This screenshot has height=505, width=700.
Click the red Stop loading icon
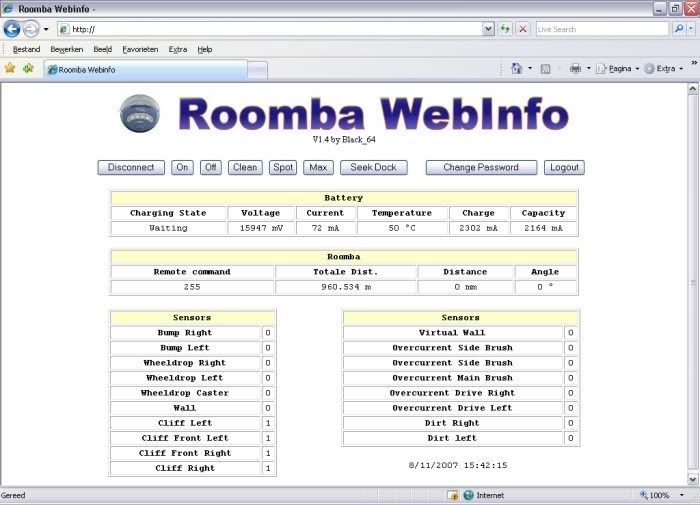pos(523,29)
